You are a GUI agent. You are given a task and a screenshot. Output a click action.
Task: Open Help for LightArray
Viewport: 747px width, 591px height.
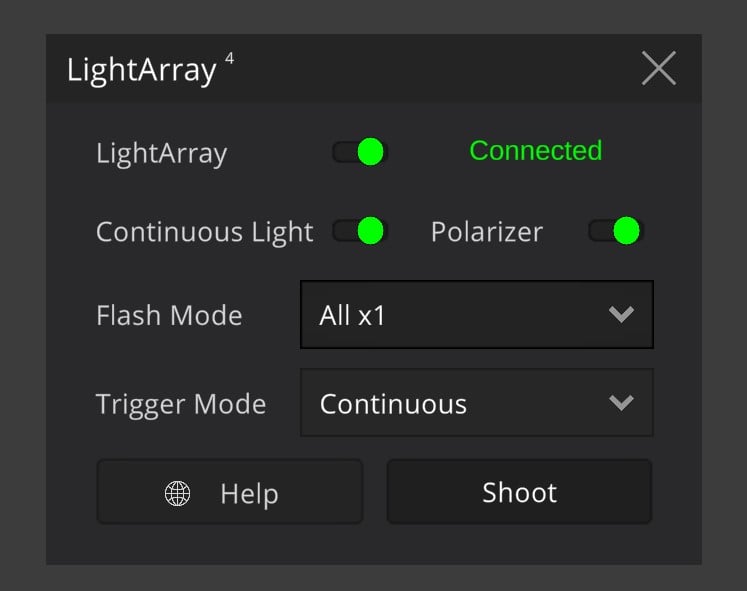click(x=230, y=492)
